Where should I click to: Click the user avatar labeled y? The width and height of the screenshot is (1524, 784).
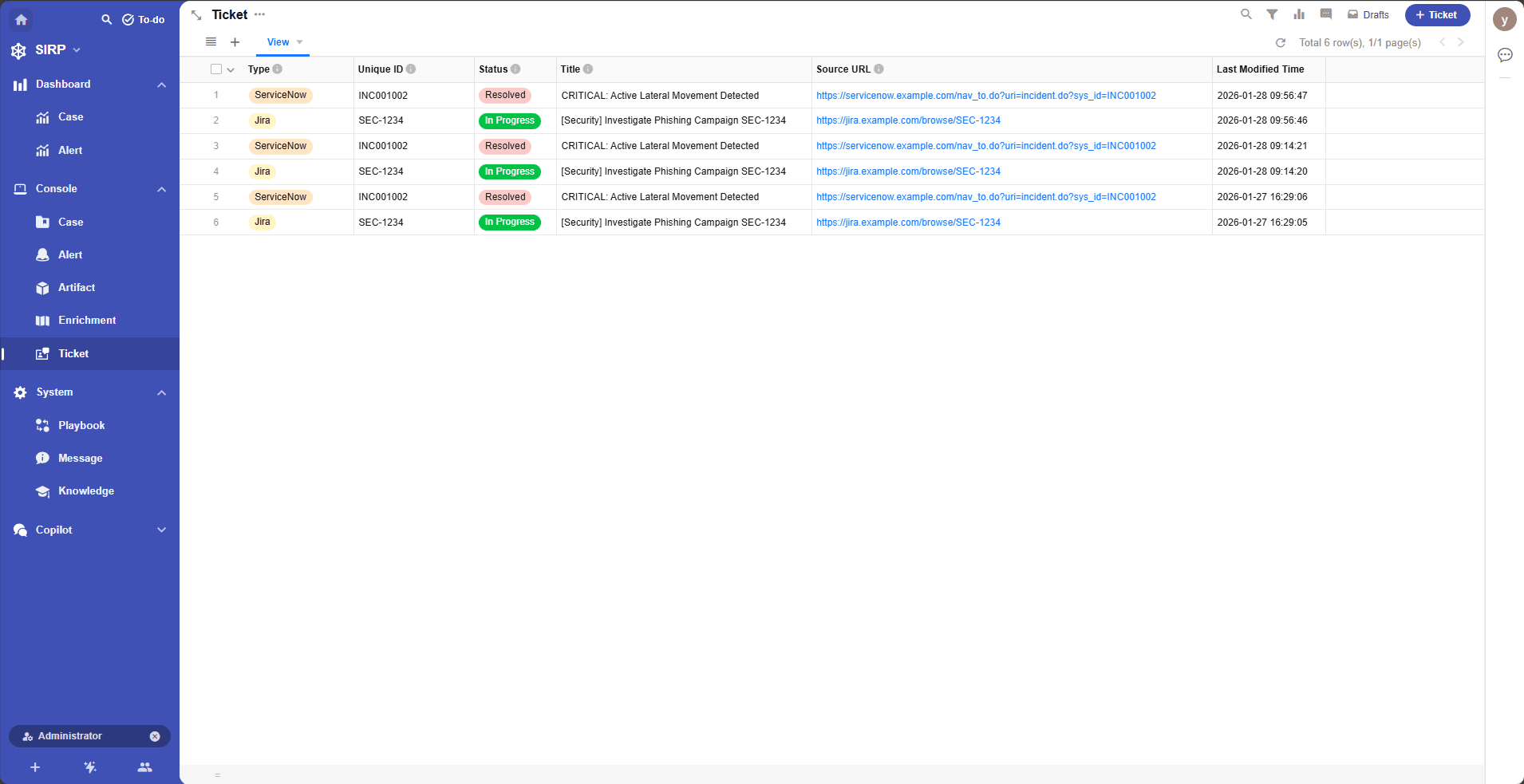(1504, 20)
